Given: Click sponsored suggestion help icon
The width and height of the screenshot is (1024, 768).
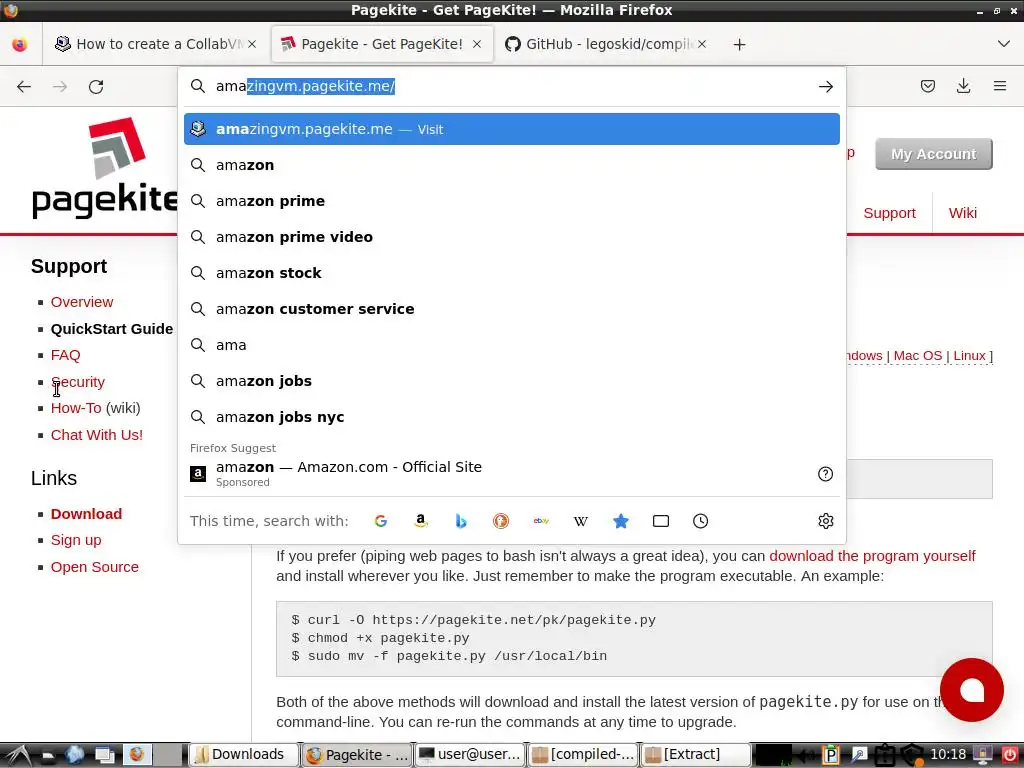Looking at the screenshot, I should coord(825,474).
